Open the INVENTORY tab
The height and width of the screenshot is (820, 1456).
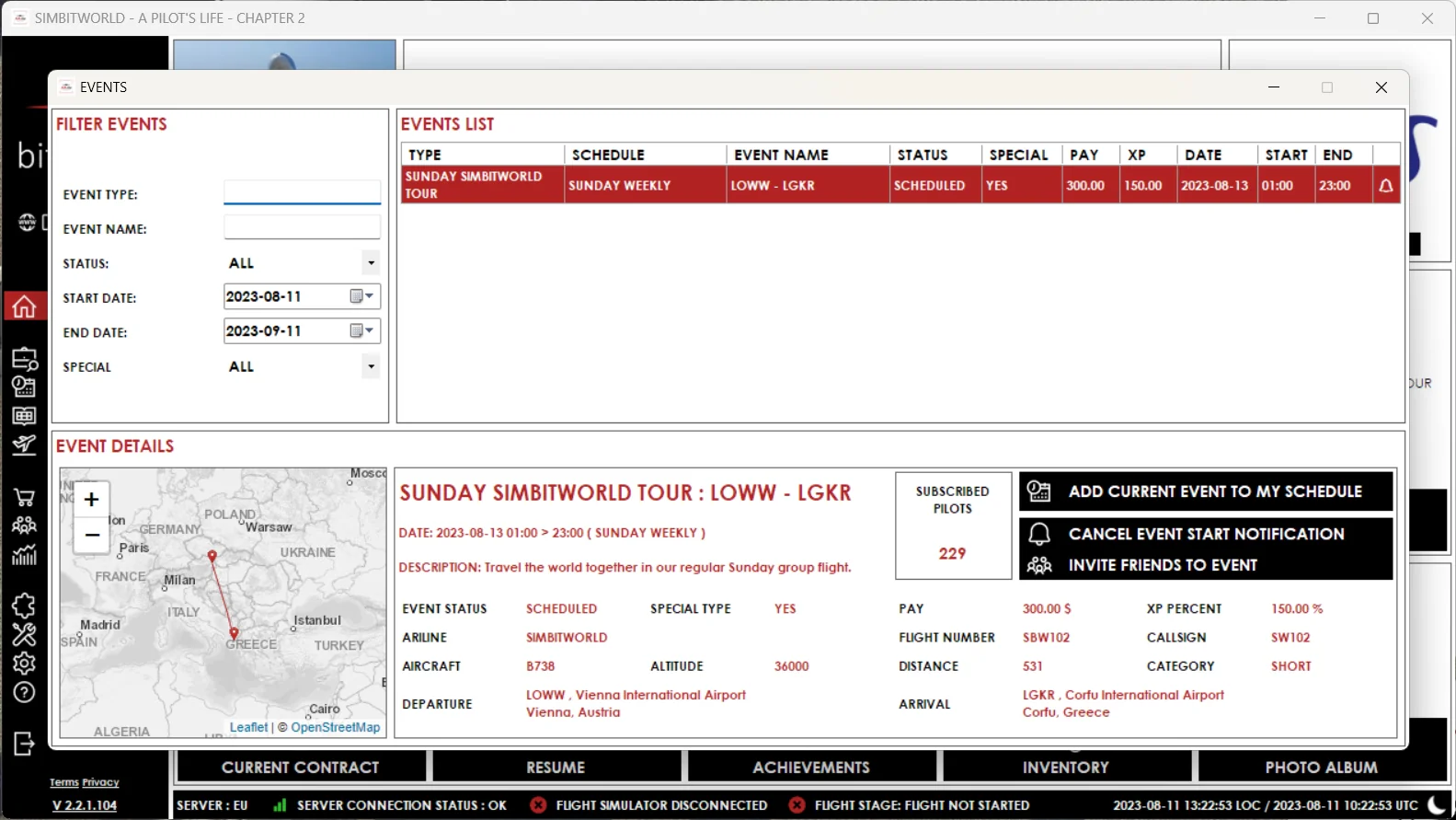[x=1066, y=767]
